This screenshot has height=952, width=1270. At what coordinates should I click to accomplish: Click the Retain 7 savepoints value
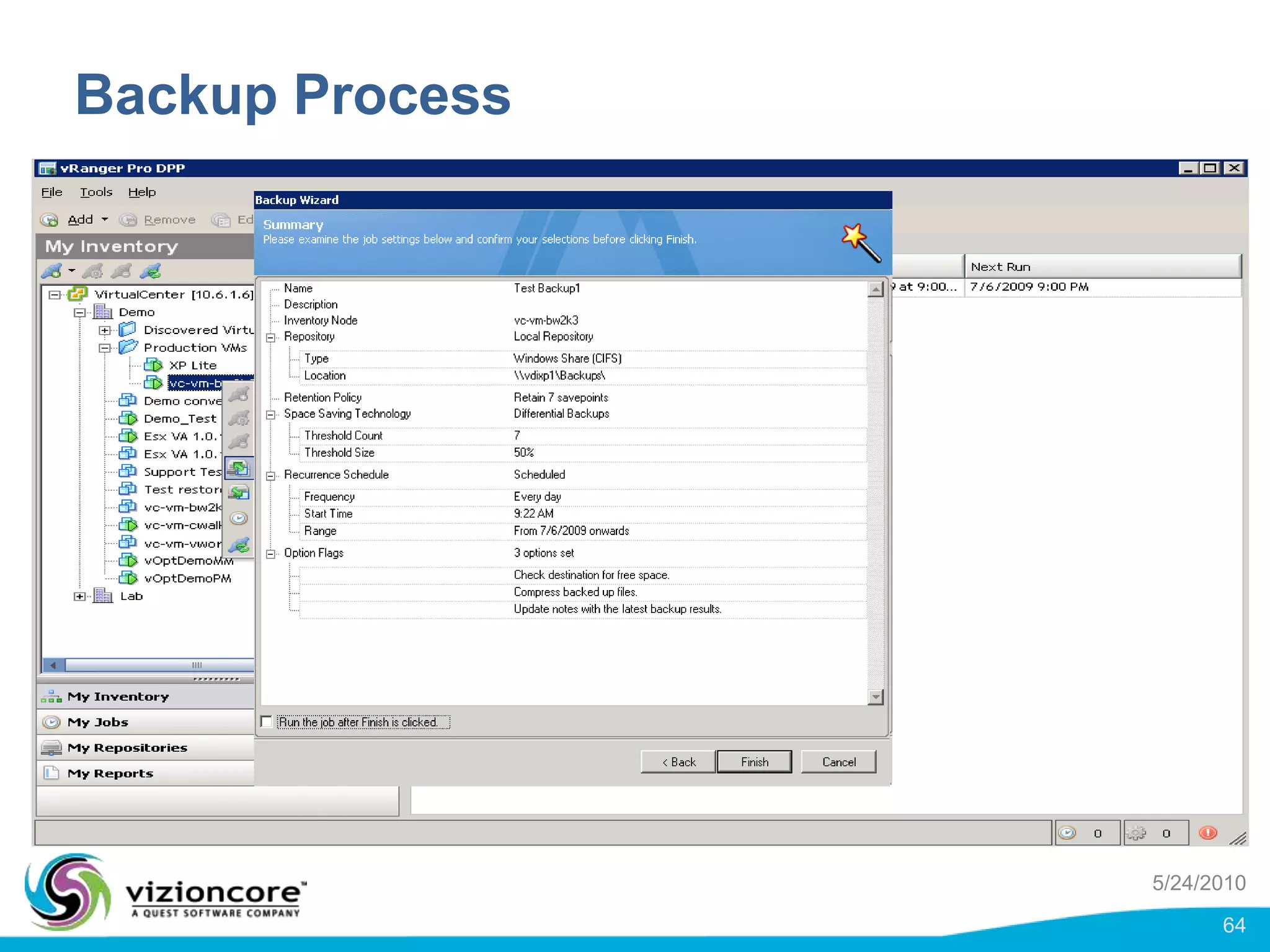561,397
